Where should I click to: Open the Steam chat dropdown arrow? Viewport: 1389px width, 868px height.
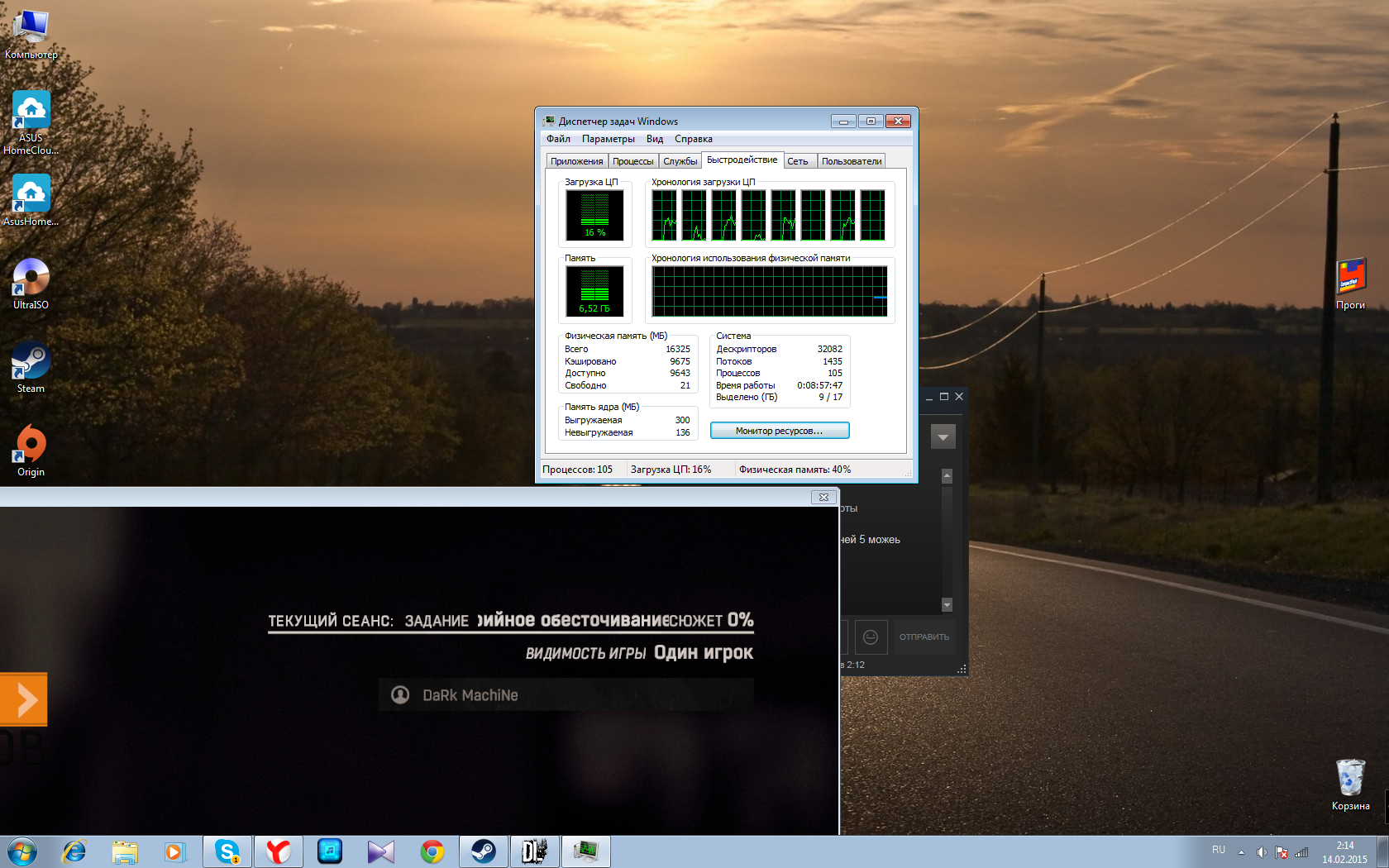pos(943,436)
